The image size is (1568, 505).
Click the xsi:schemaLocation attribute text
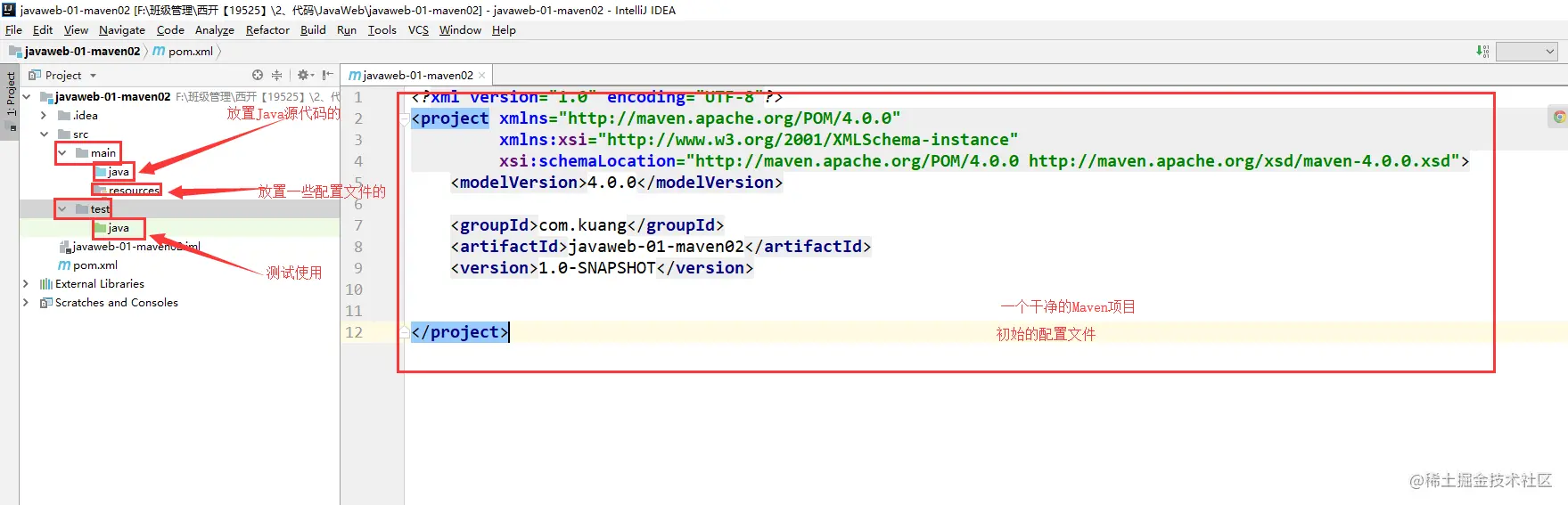pos(592,161)
